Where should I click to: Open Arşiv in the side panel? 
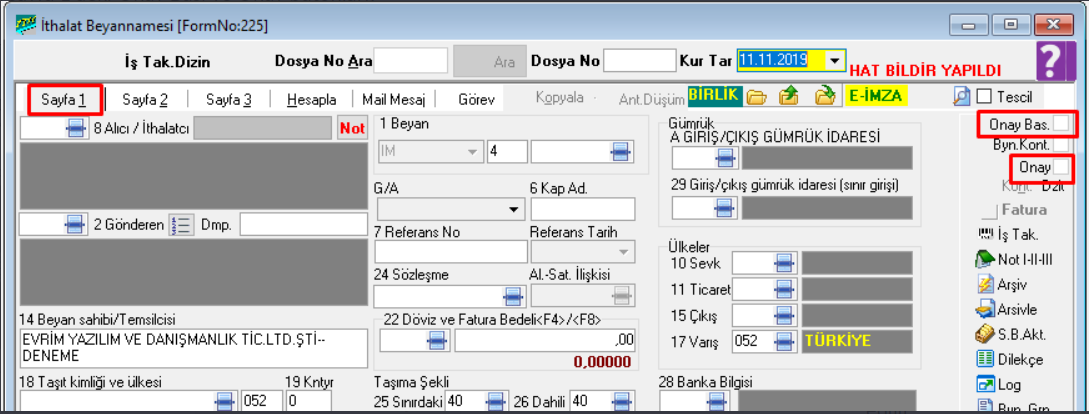click(1002, 284)
